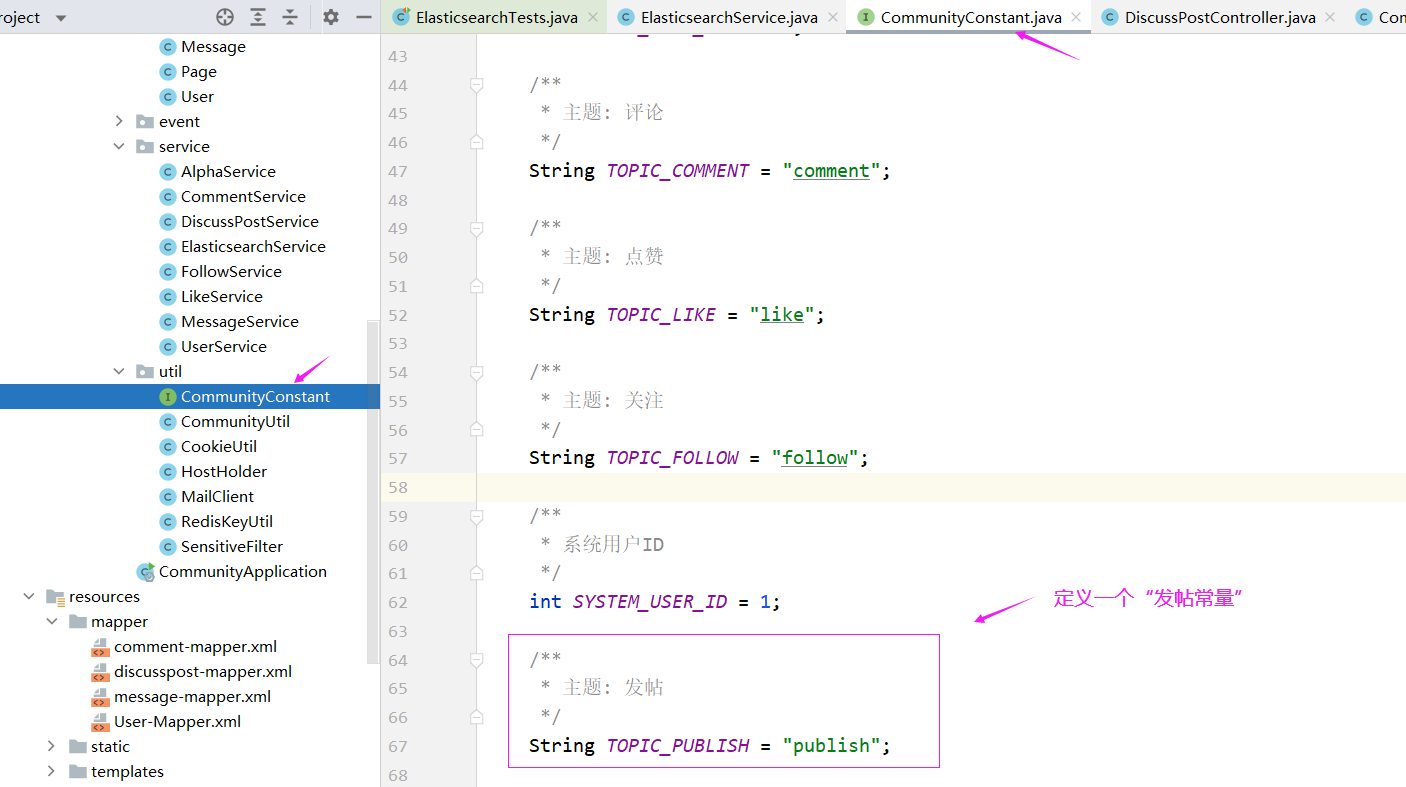Click the "publish" string literal
Viewport: 1406px width, 787px height.
[832, 746]
